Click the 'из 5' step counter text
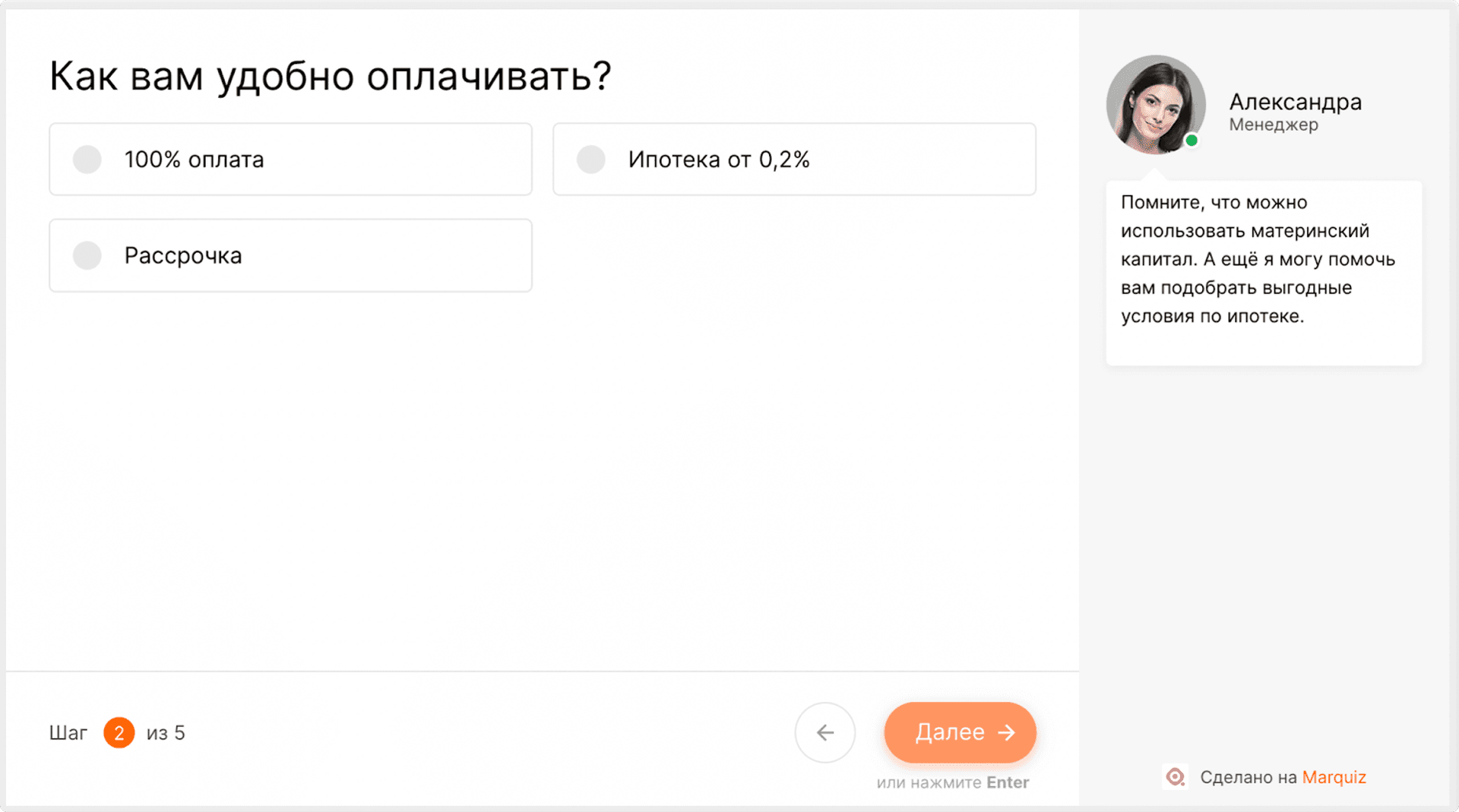Image resolution: width=1459 pixels, height=812 pixels. [166, 733]
